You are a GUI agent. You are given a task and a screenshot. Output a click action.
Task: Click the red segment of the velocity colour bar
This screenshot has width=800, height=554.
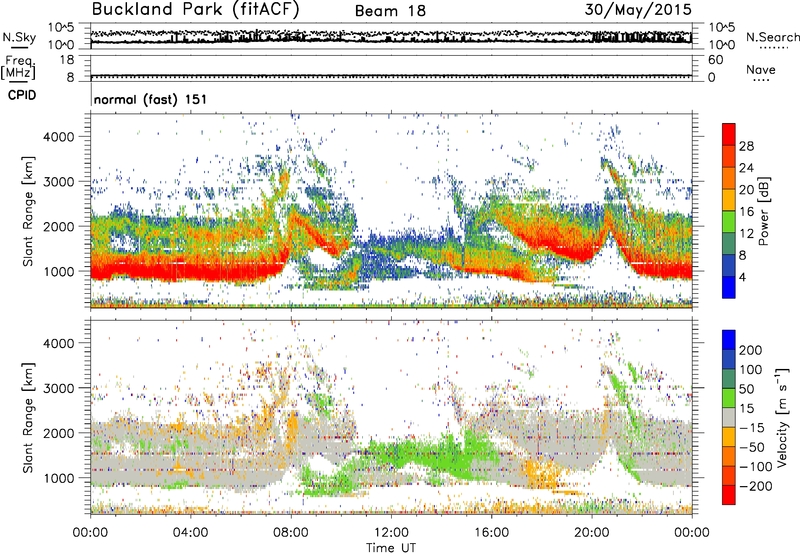(729, 495)
